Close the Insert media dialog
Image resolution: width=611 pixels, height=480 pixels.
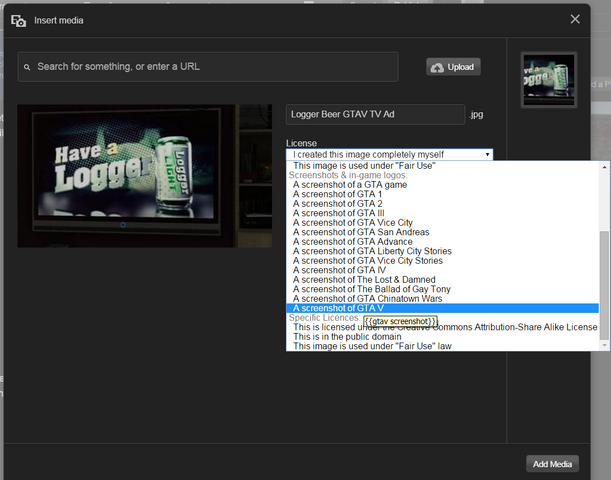pos(575,19)
